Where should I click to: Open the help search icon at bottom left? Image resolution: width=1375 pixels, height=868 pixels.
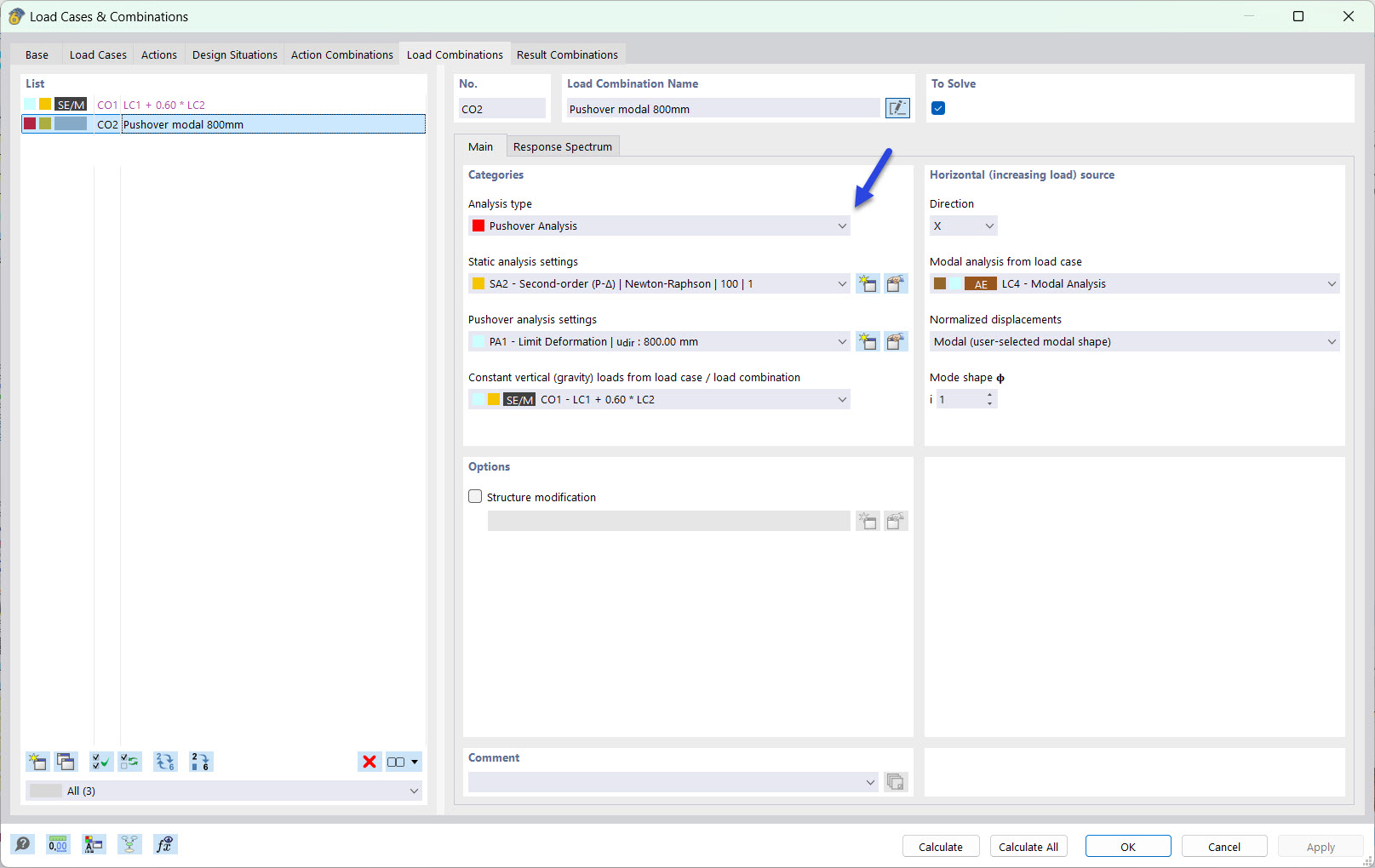click(x=23, y=844)
